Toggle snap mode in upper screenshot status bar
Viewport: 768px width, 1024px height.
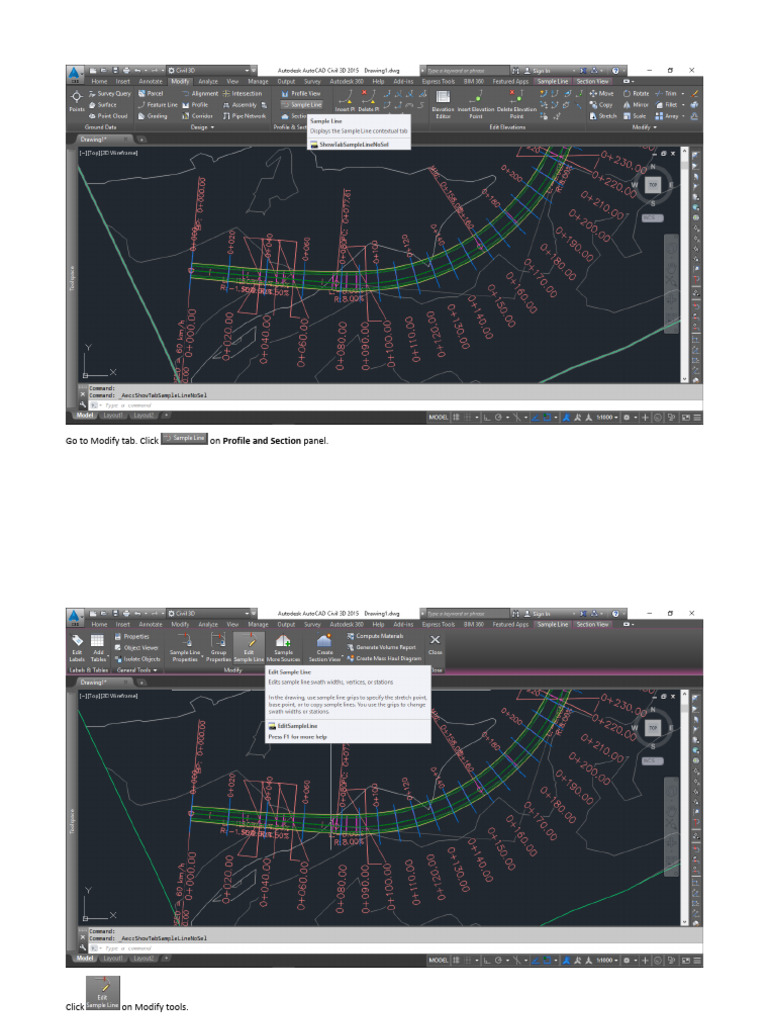[467, 417]
